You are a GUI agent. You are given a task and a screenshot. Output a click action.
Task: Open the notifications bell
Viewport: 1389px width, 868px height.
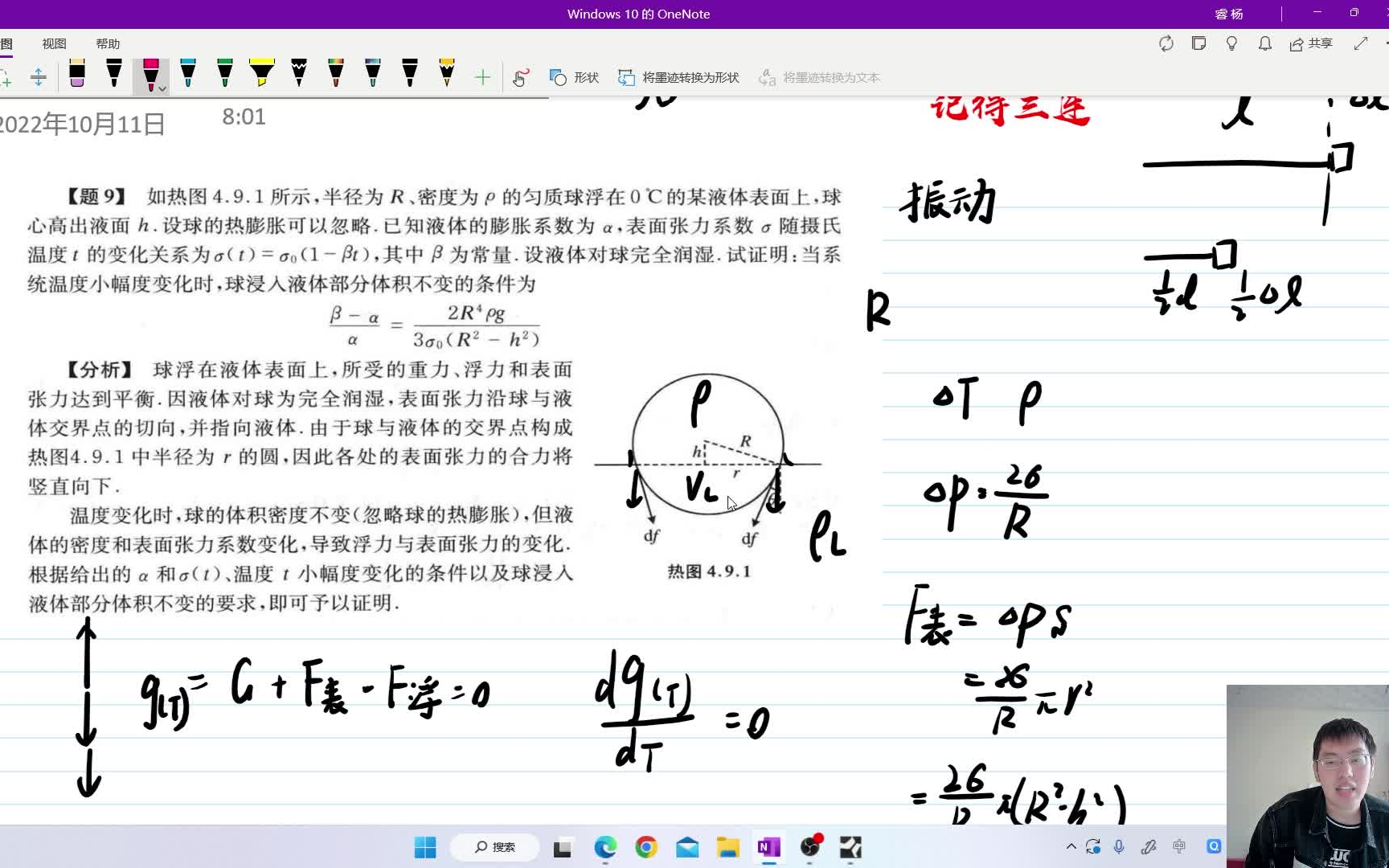click(x=1264, y=43)
